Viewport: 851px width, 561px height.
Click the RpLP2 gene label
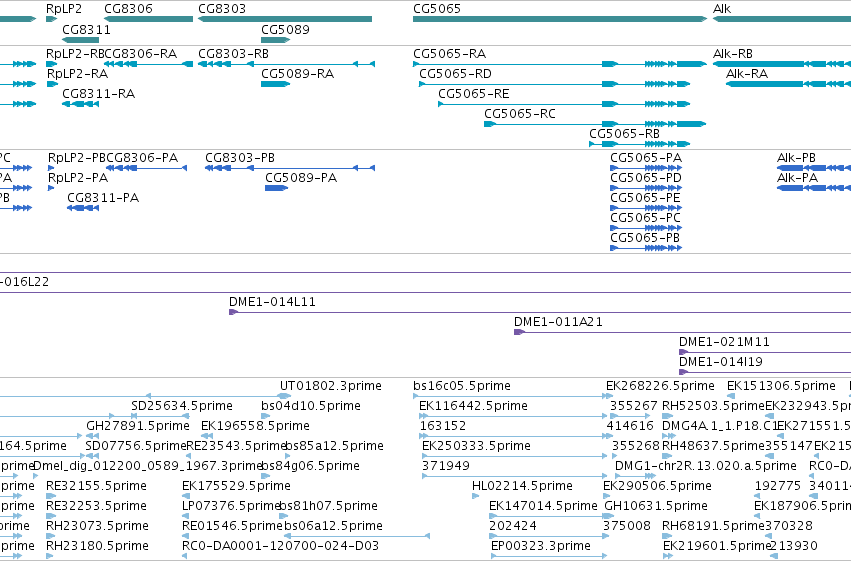(x=64, y=9)
